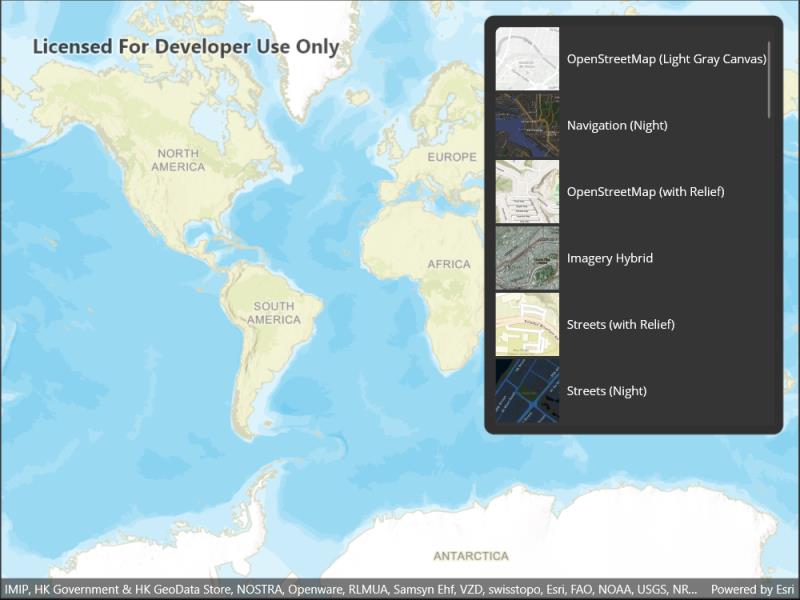Click the Imagery Hybrid label
Image resolution: width=800 pixels, height=600 pixels.
(x=610, y=258)
